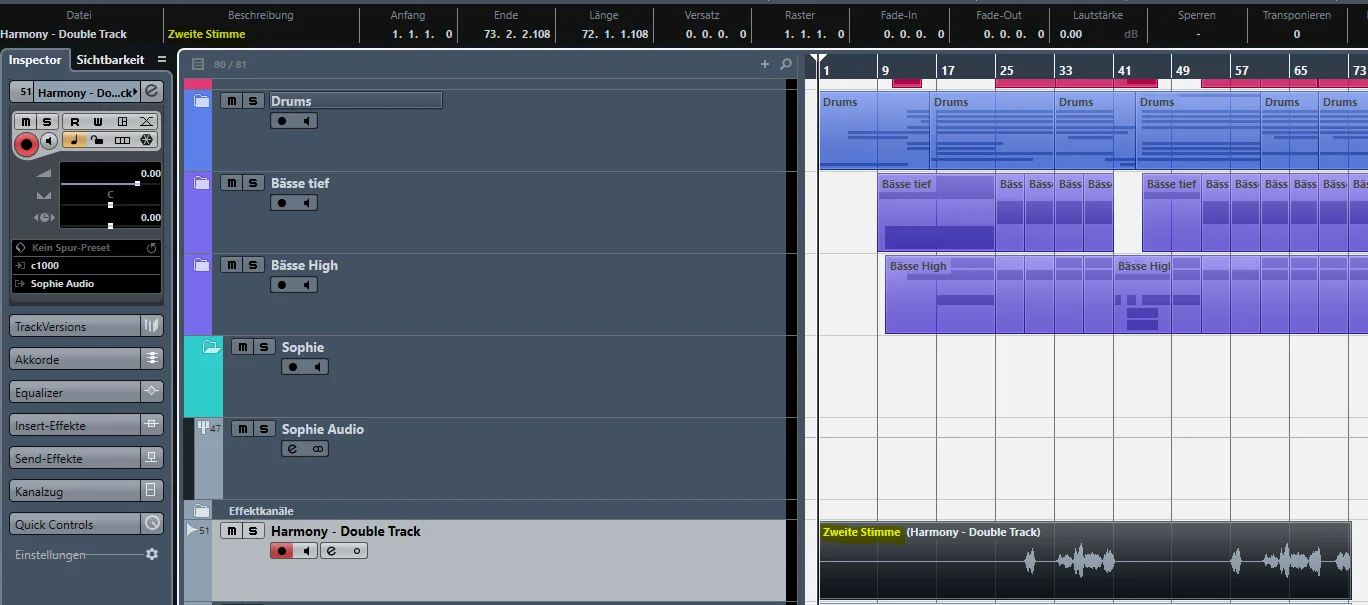
Task: Click the freeze snowflake icon in Inspector
Action: pyautogui.click(x=146, y=140)
